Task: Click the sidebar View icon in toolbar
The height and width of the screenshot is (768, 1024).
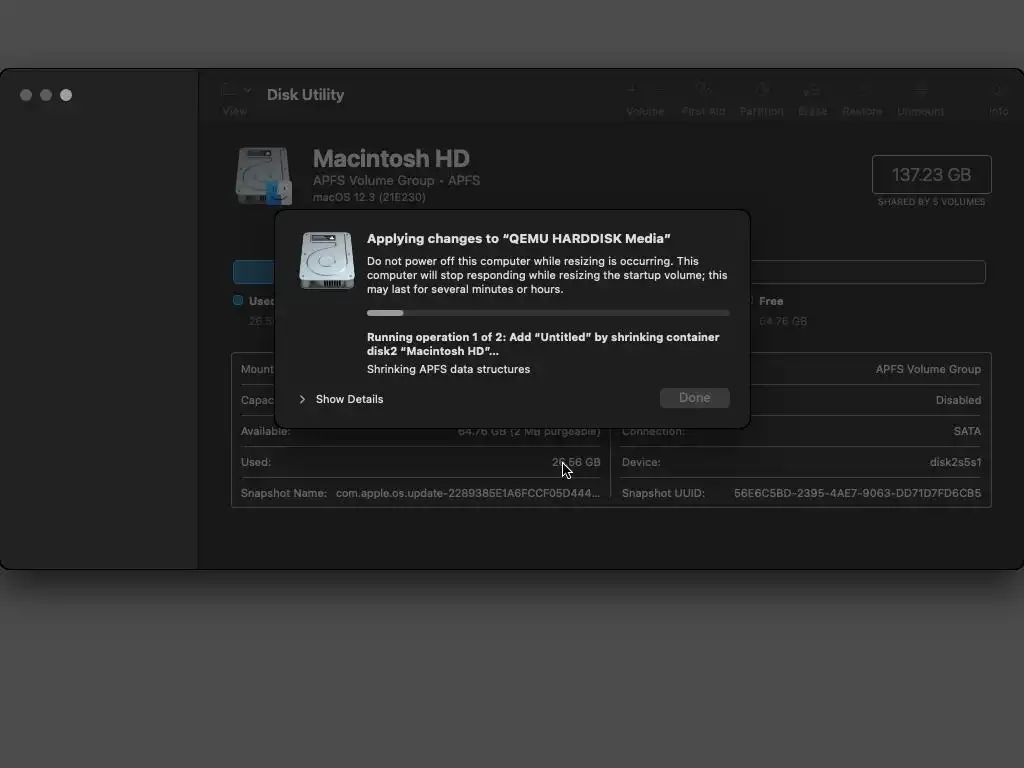Action: [x=229, y=90]
